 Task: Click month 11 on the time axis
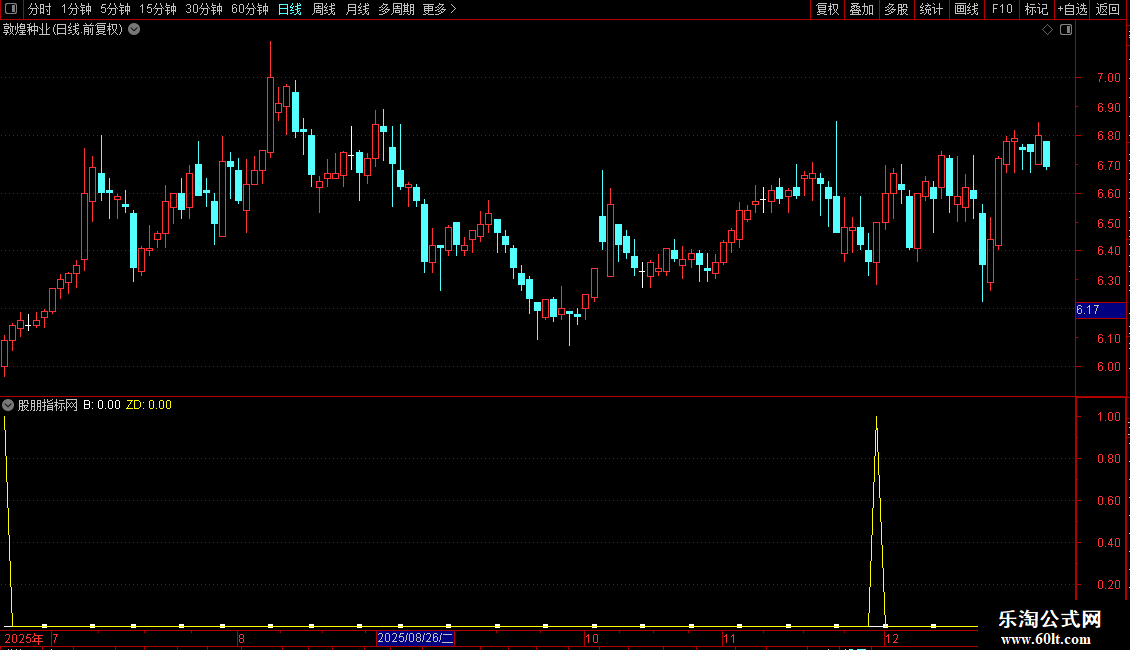[x=729, y=638]
